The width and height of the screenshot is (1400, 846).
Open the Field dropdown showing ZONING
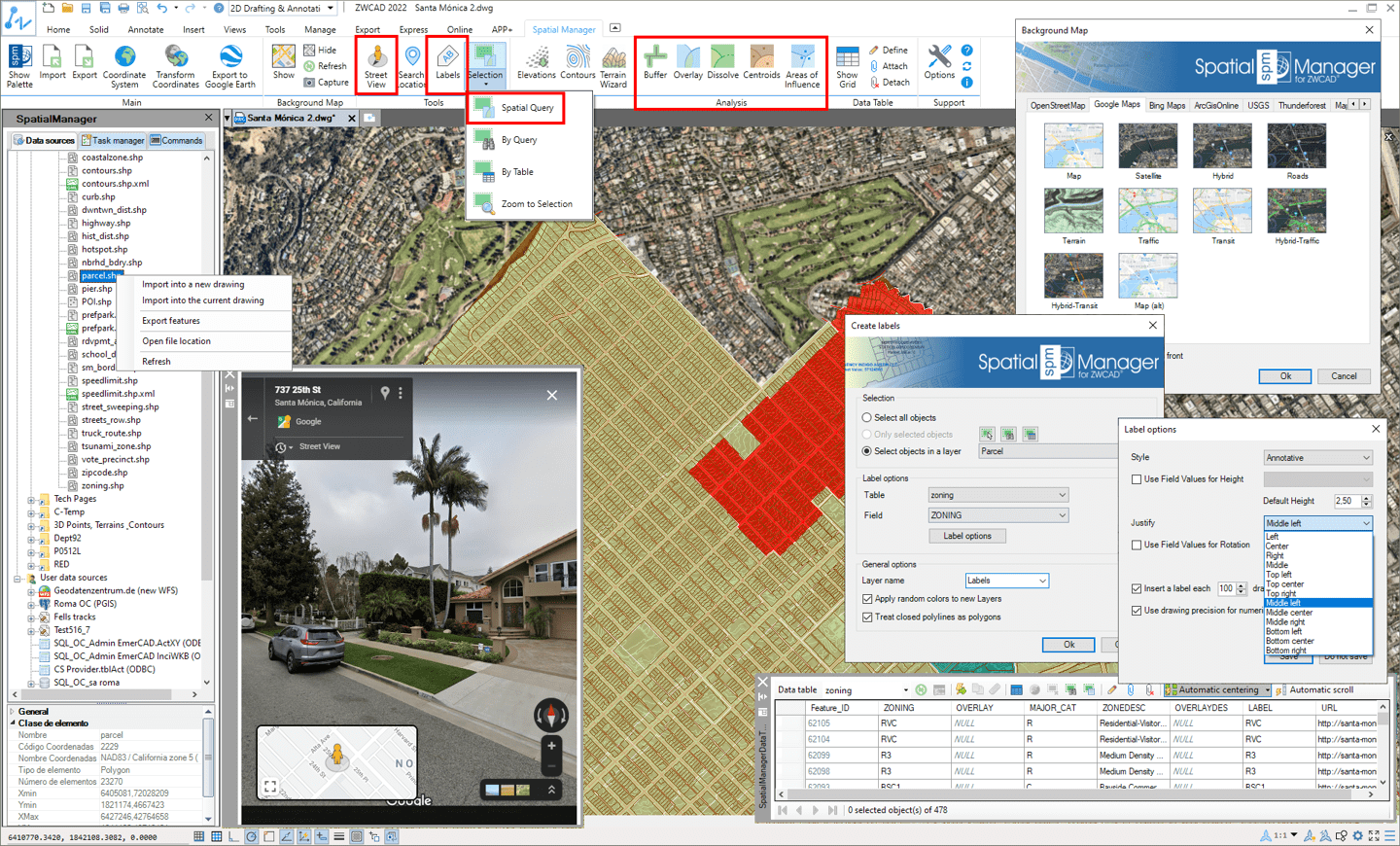pos(998,515)
